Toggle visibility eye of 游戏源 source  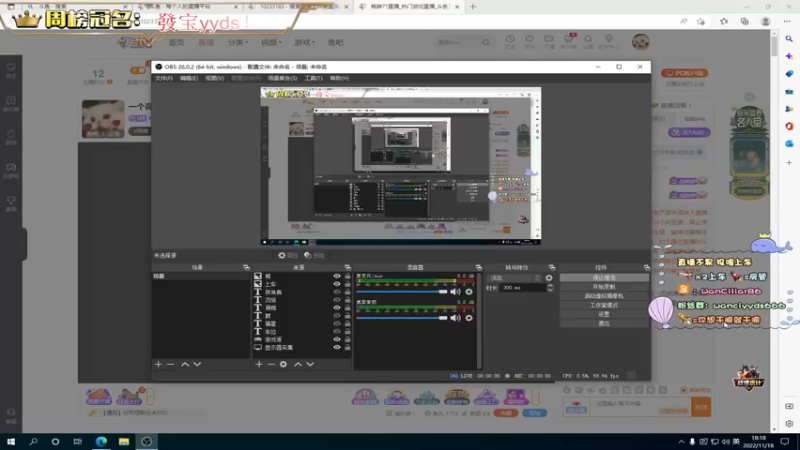[337, 339]
